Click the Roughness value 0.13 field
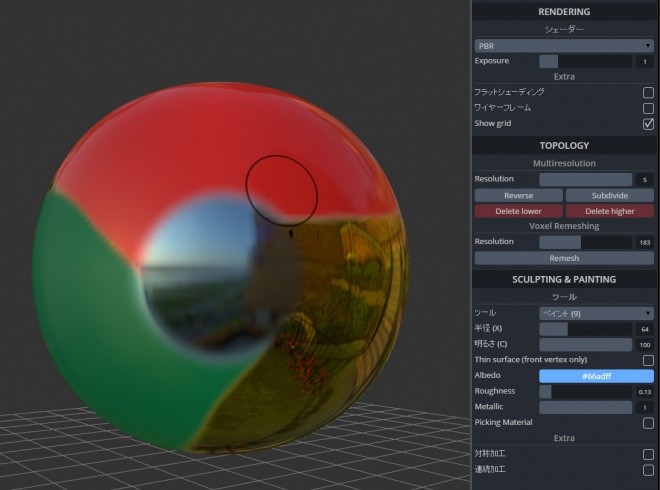 (x=645, y=392)
